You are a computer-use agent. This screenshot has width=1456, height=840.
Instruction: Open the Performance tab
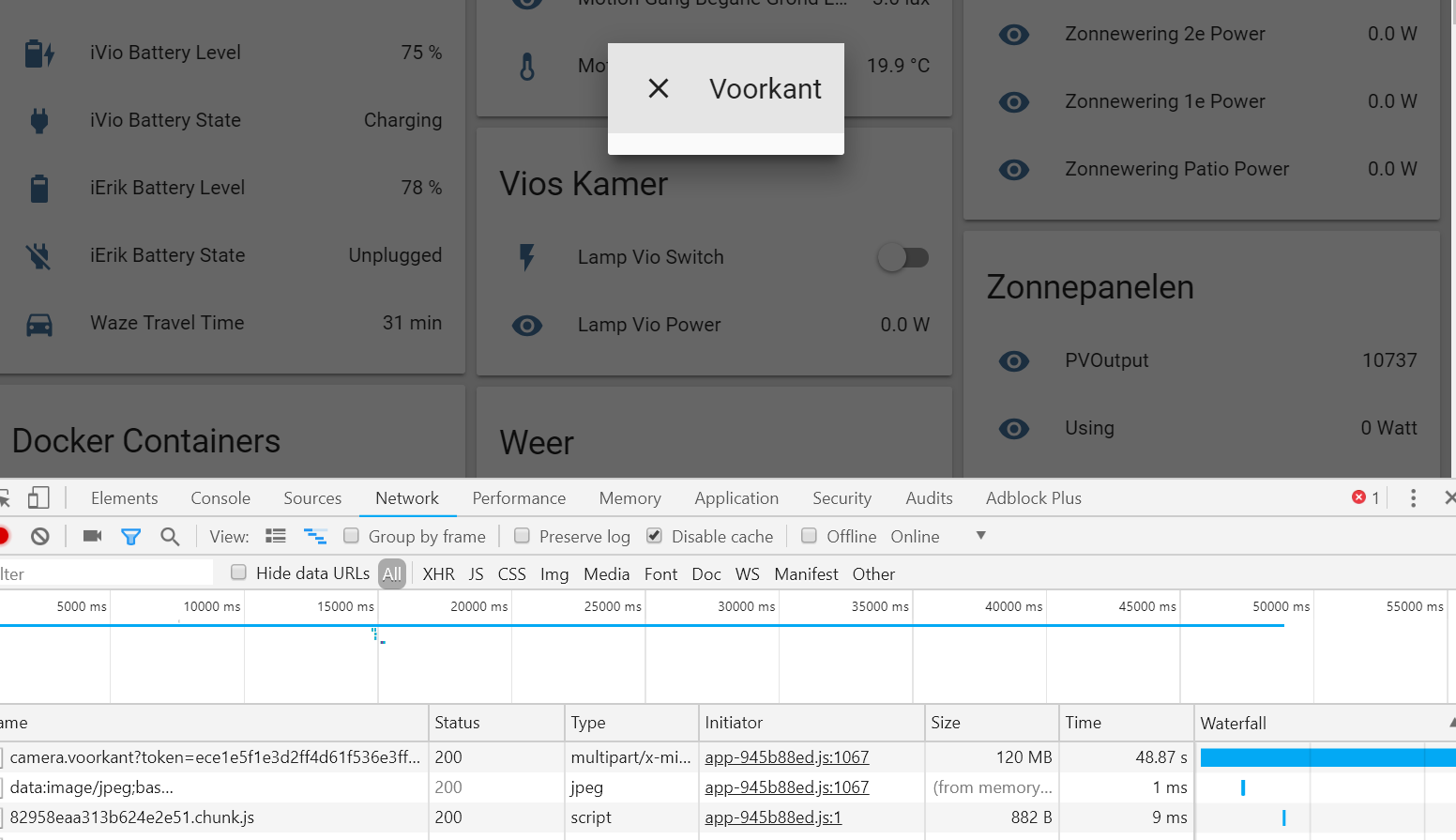tap(519, 498)
